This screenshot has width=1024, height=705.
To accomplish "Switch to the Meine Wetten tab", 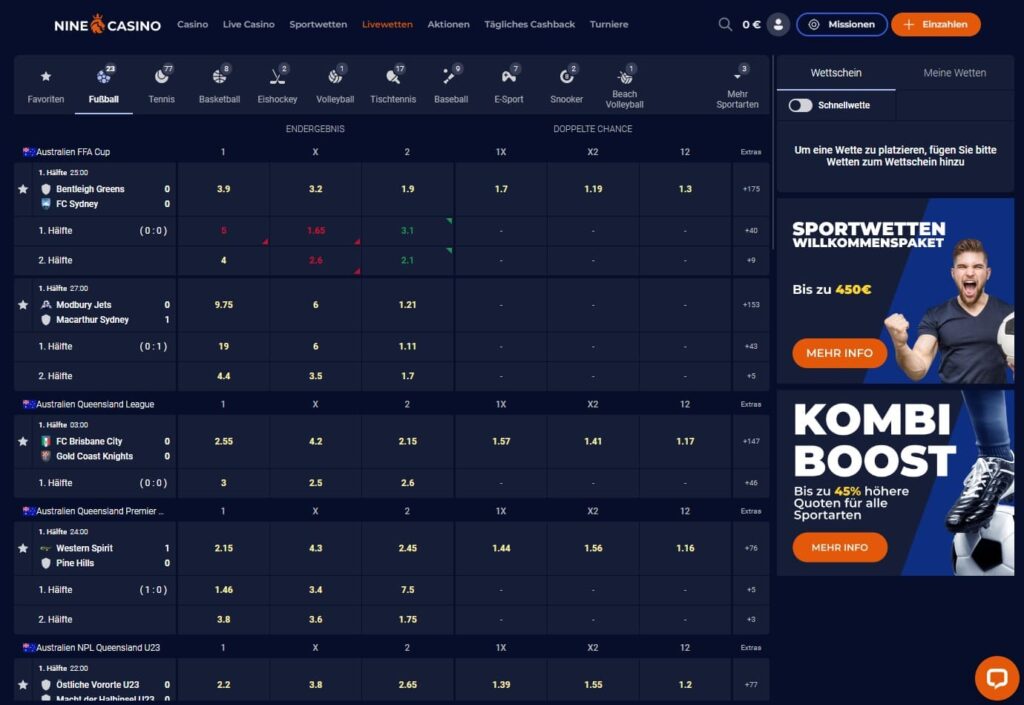I will pyautogui.click(x=955, y=73).
